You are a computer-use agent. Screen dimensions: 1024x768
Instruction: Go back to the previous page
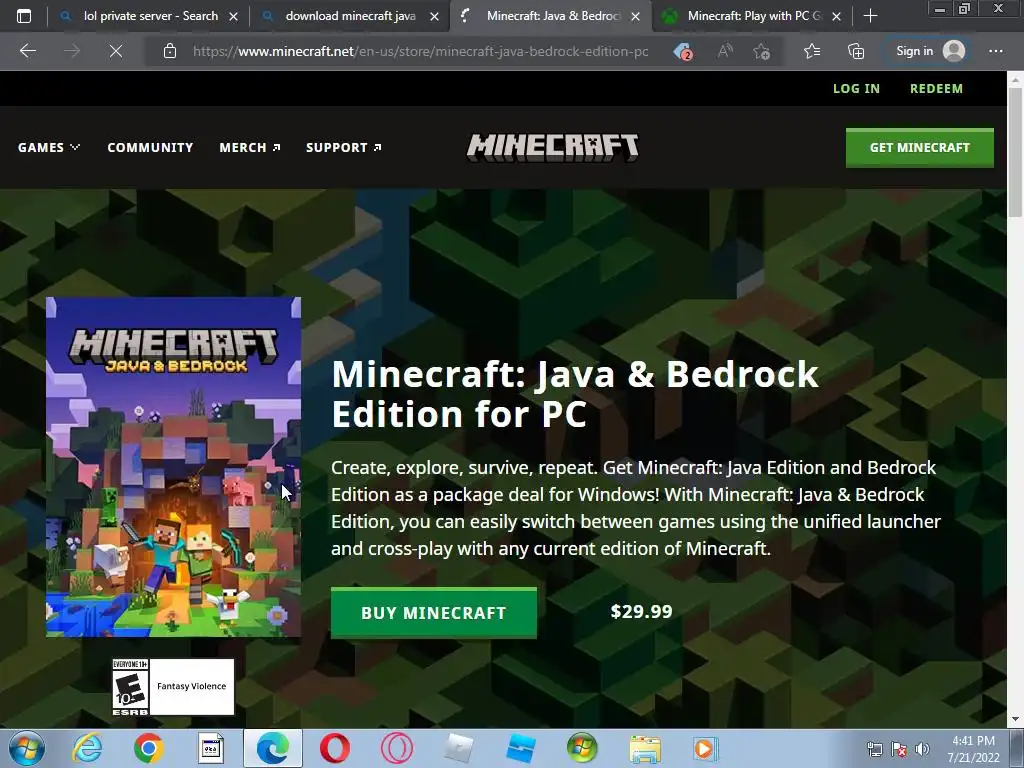click(x=27, y=51)
